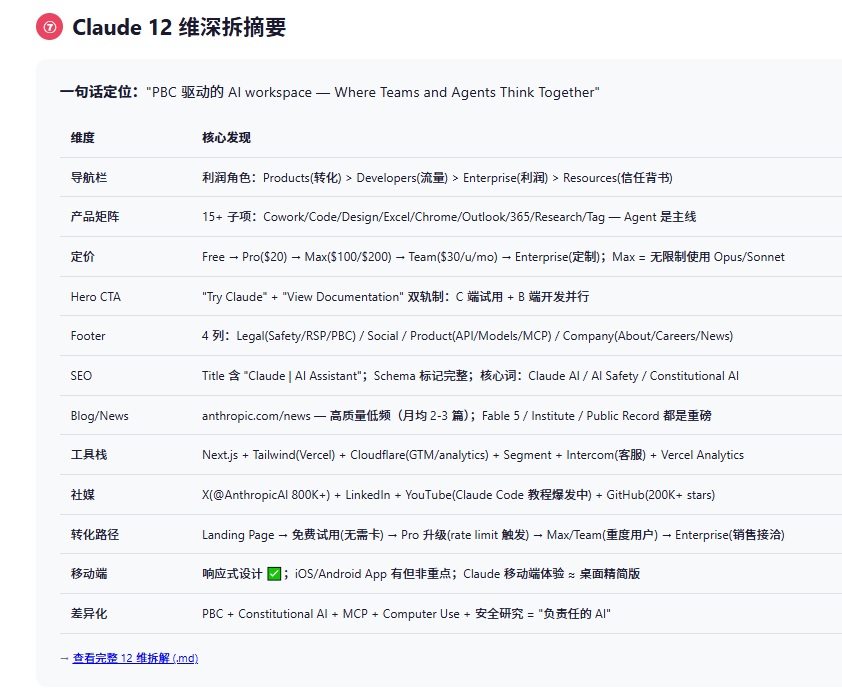Click the 核心发现 column header
This screenshot has width=842, height=693.
pyautogui.click(x=226, y=138)
